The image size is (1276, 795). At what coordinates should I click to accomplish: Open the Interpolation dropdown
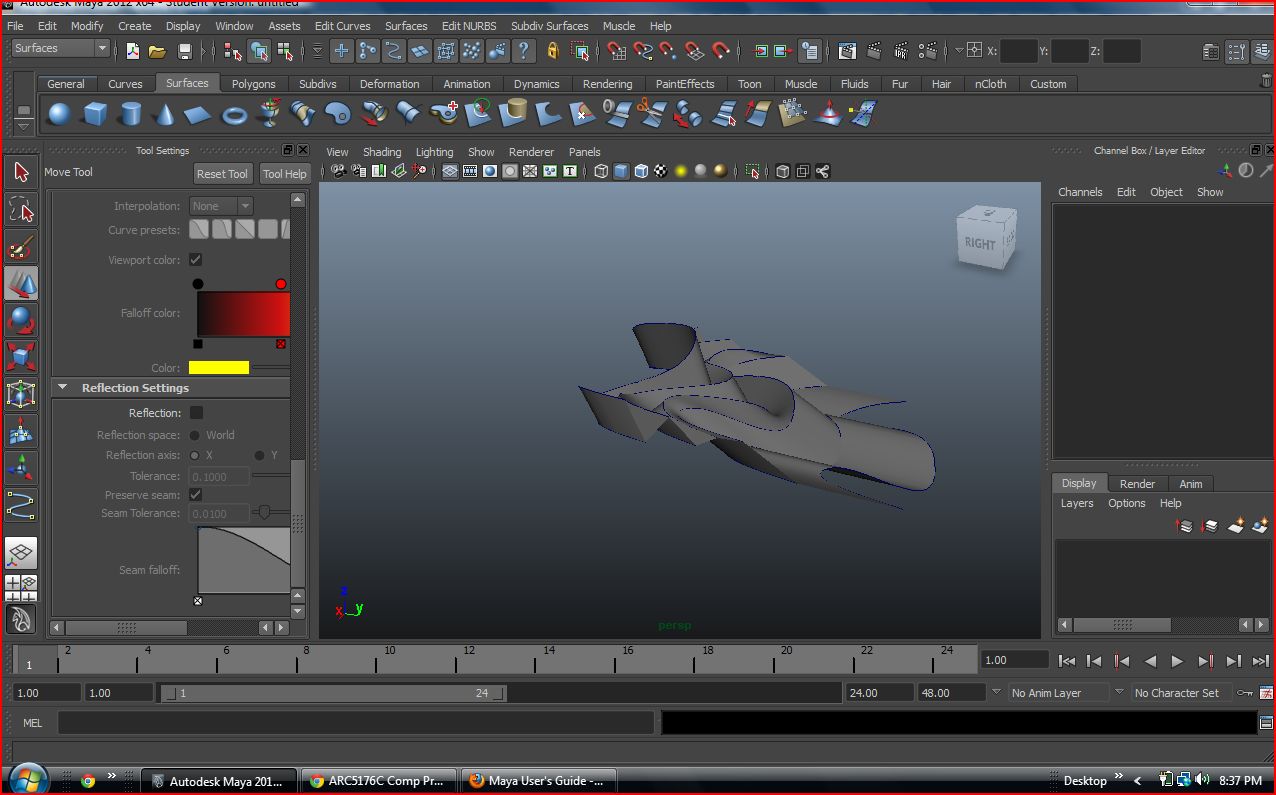[x=221, y=206]
